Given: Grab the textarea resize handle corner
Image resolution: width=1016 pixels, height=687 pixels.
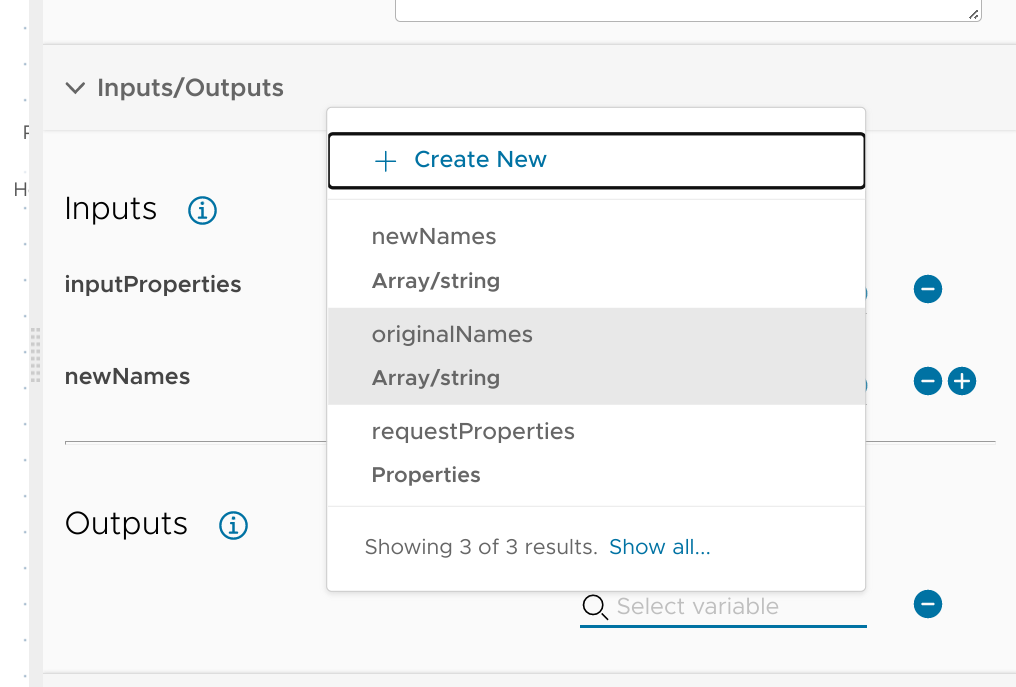Looking at the screenshot, I should click(974, 13).
